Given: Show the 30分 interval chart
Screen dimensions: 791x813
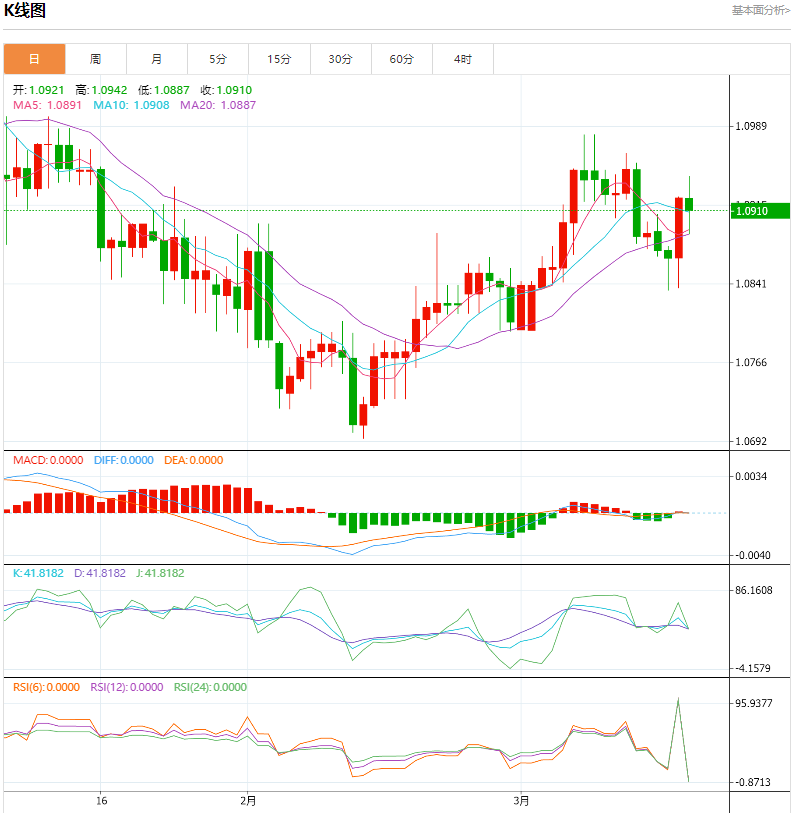Looking at the screenshot, I should click(341, 59).
